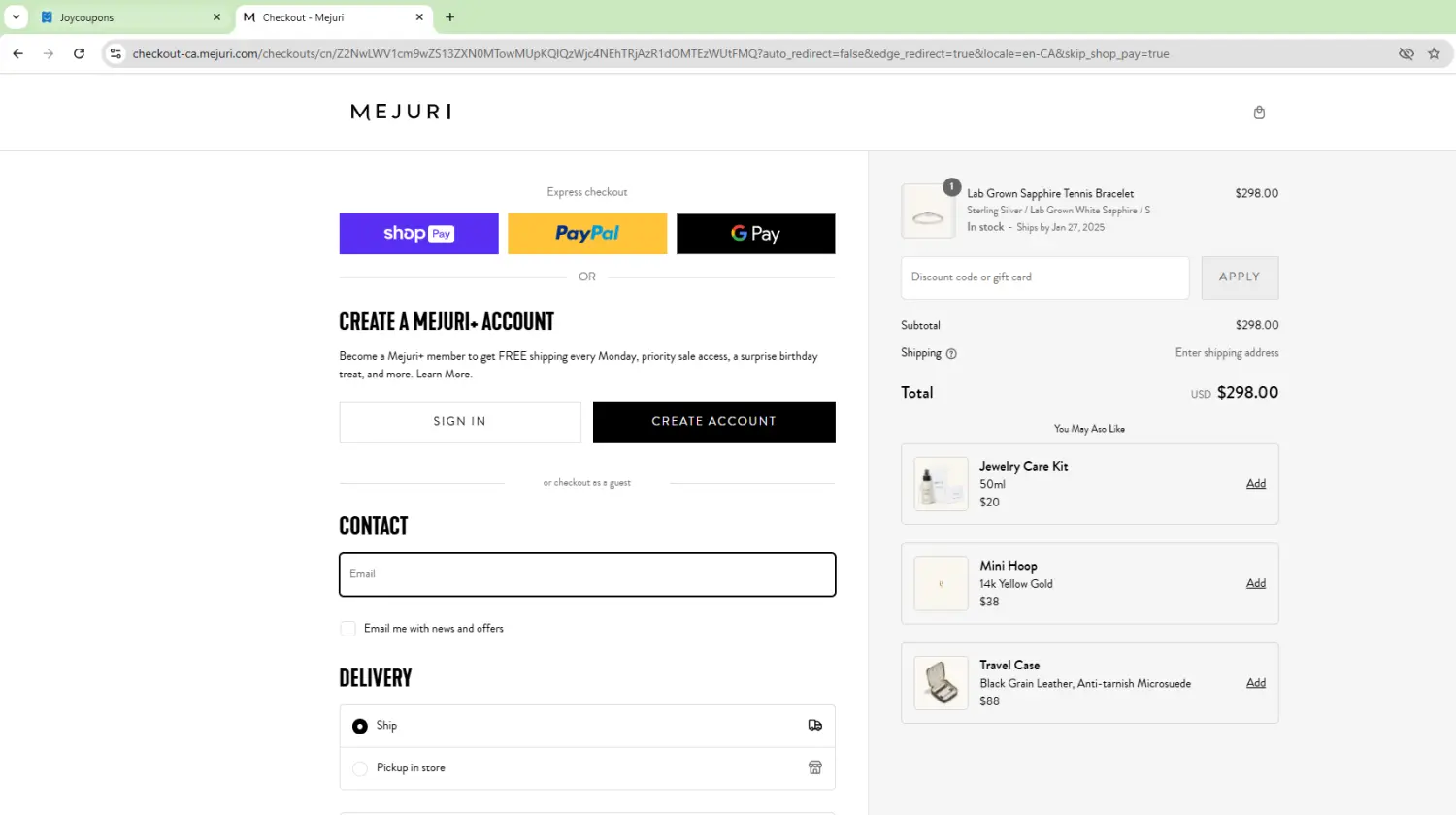Click the Mini Hoop '14k Yellow Gold' text
1456x815 pixels.
[x=1016, y=584]
